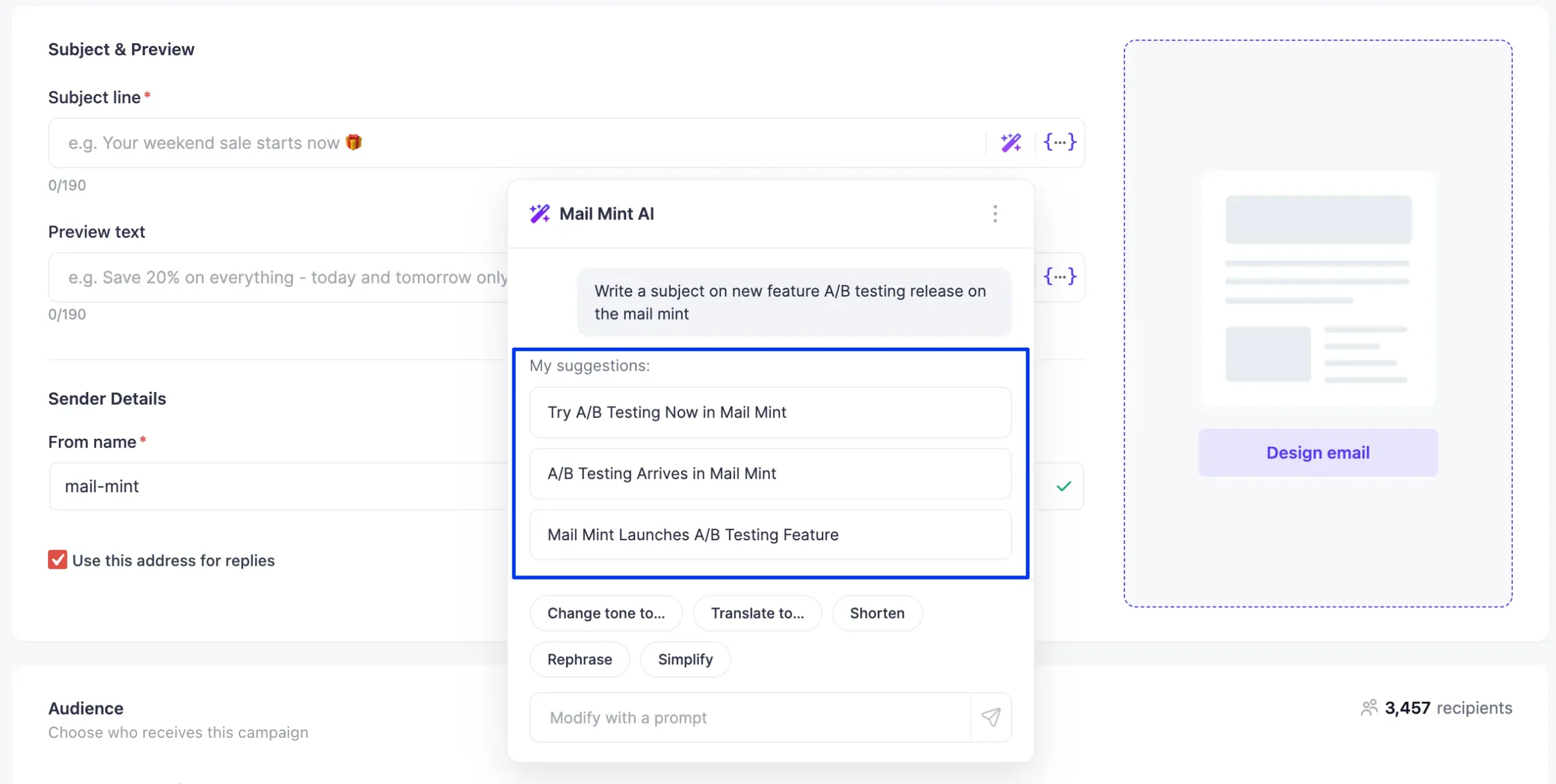Click the 3,457 recipients count
1556x784 pixels.
point(1448,708)
